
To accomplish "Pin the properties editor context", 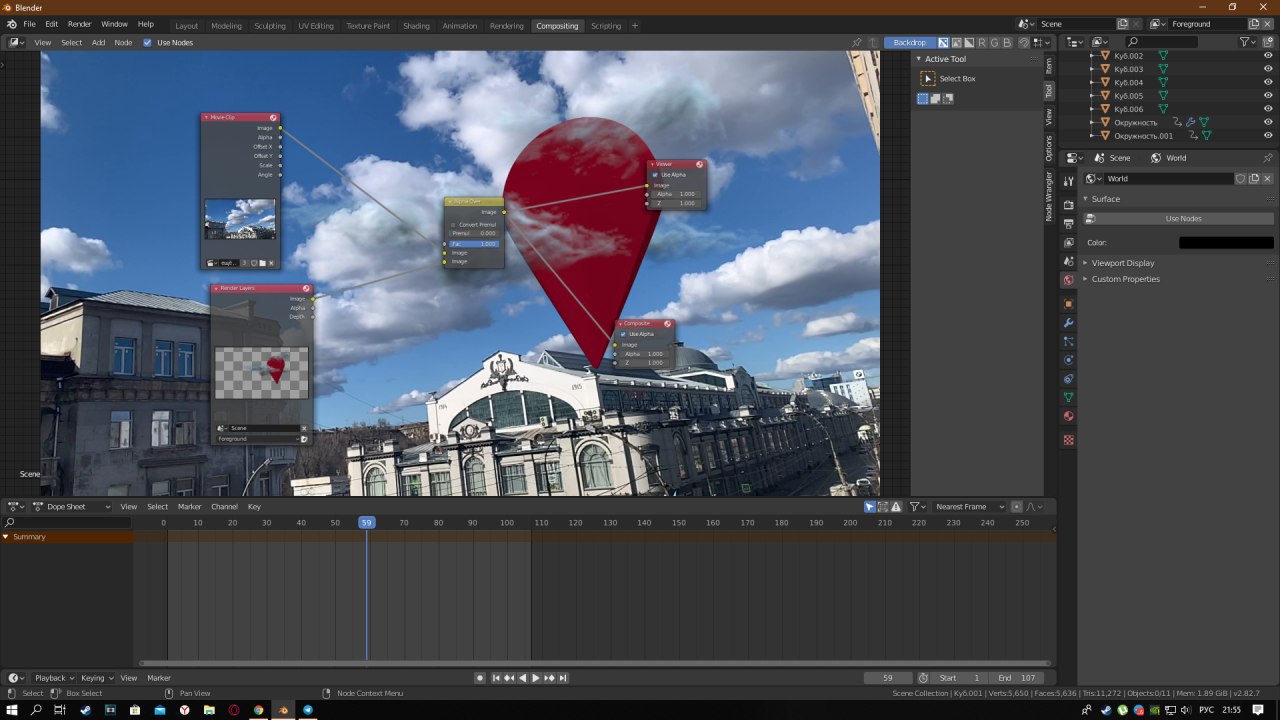I will (1268, 158).
